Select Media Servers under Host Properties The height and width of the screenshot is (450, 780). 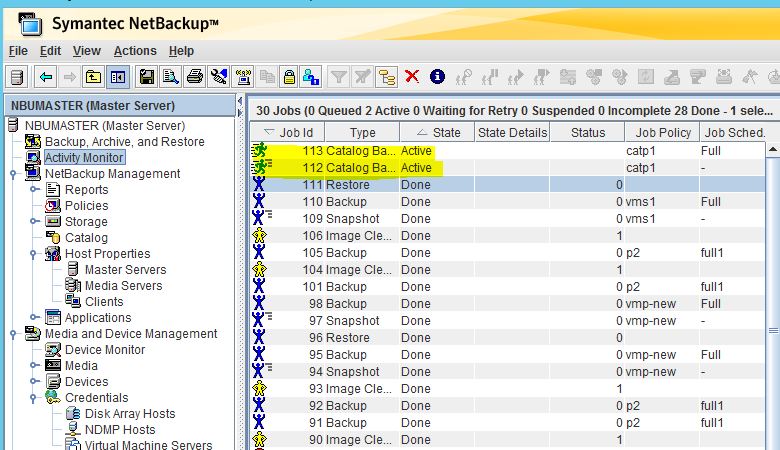123,285
